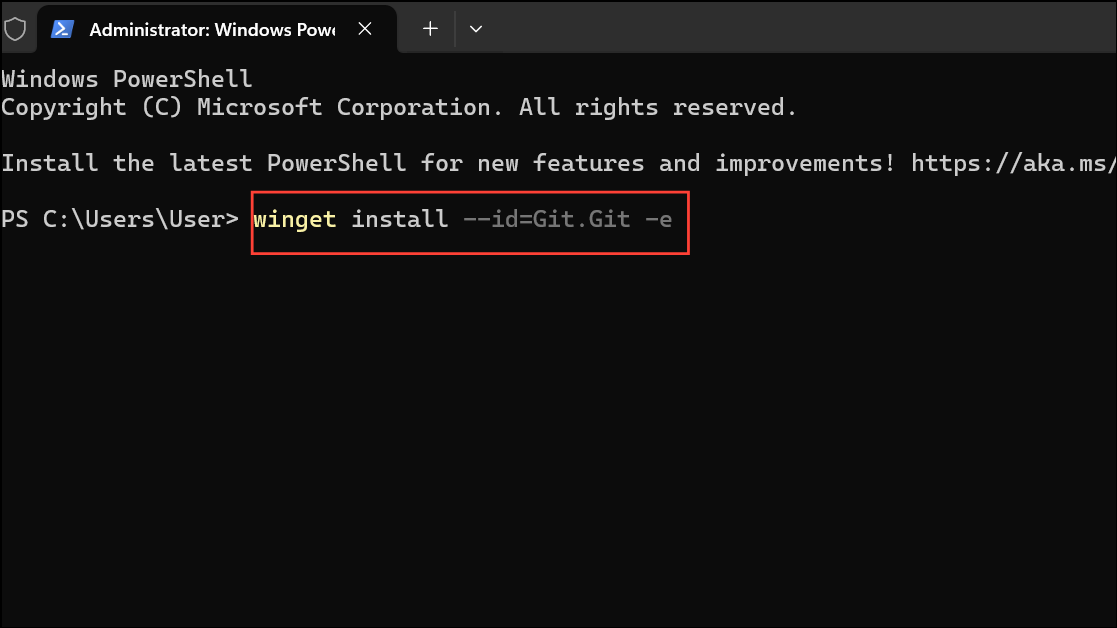Click the Microsoft Corporation text
The image size is (1117, 628).
click(x=343, y=107)
